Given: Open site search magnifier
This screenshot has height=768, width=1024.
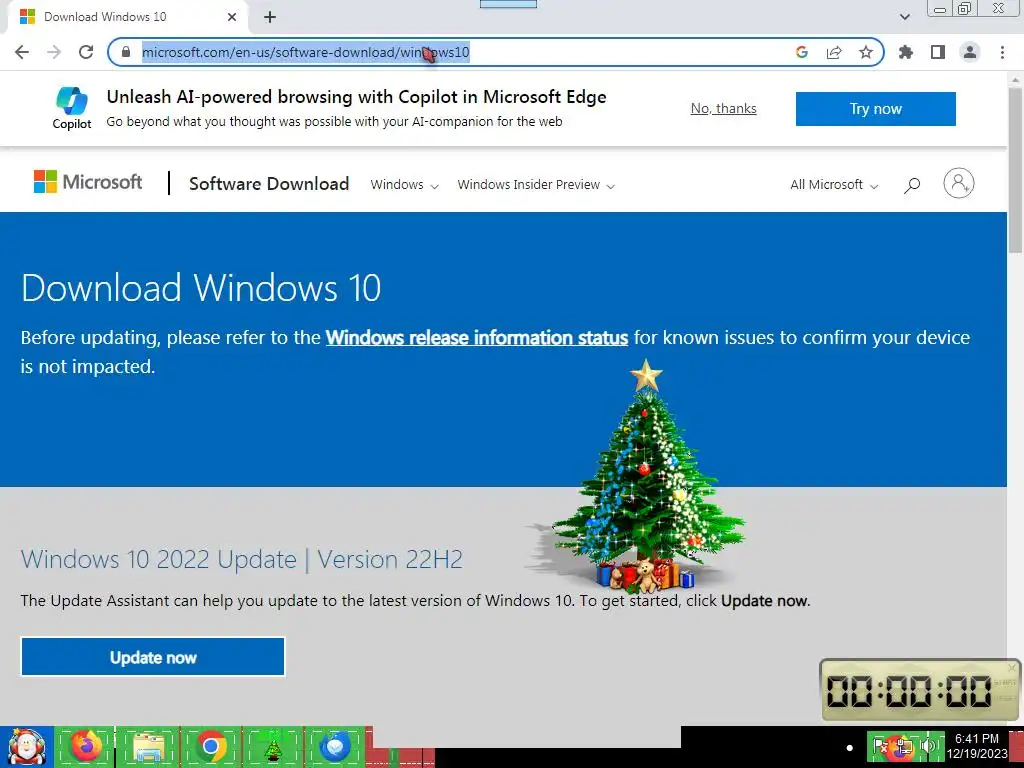Looking at the screenshot, I should (912, 185).
